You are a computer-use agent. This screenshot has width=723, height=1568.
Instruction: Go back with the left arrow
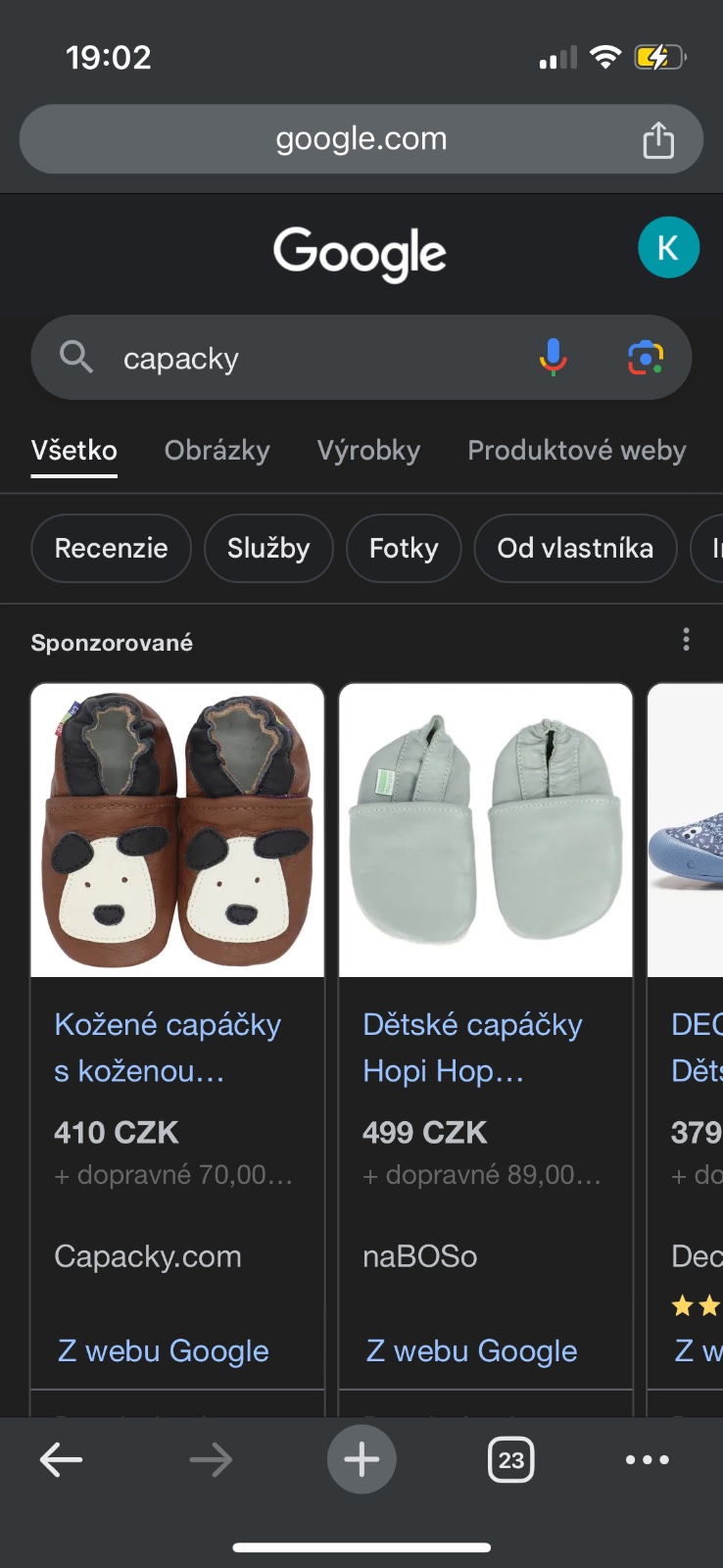click(61, 1460)
